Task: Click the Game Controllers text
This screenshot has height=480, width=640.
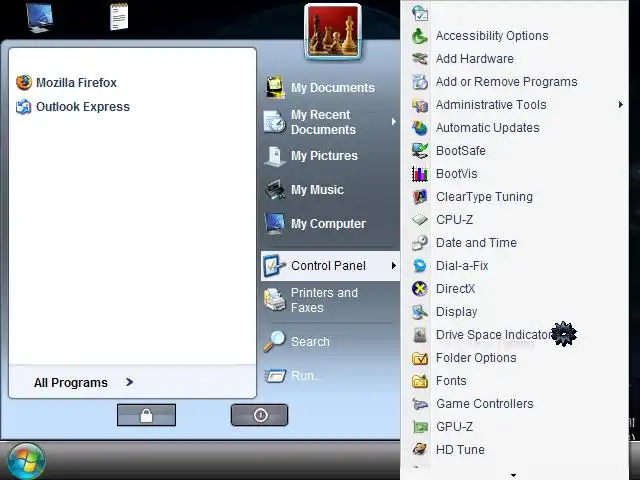Action: pos(484,404)
